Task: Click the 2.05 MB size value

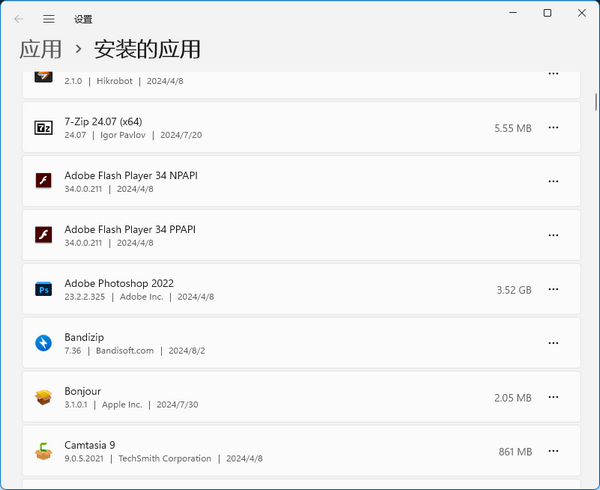Action: pos(513,398)
